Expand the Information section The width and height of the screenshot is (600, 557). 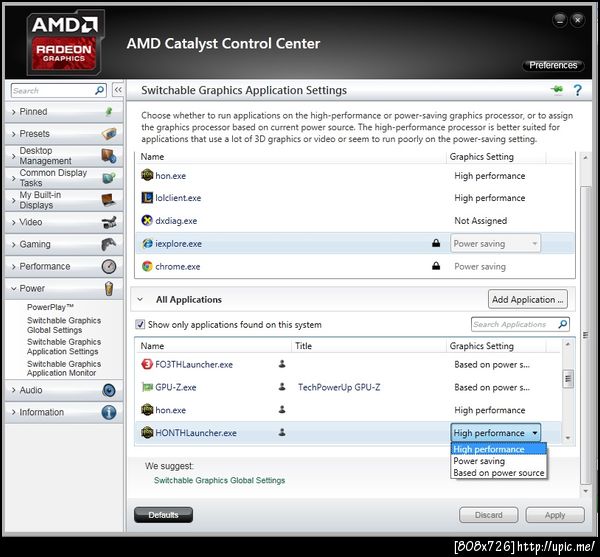pyautogui.click(x=14, y=412)
